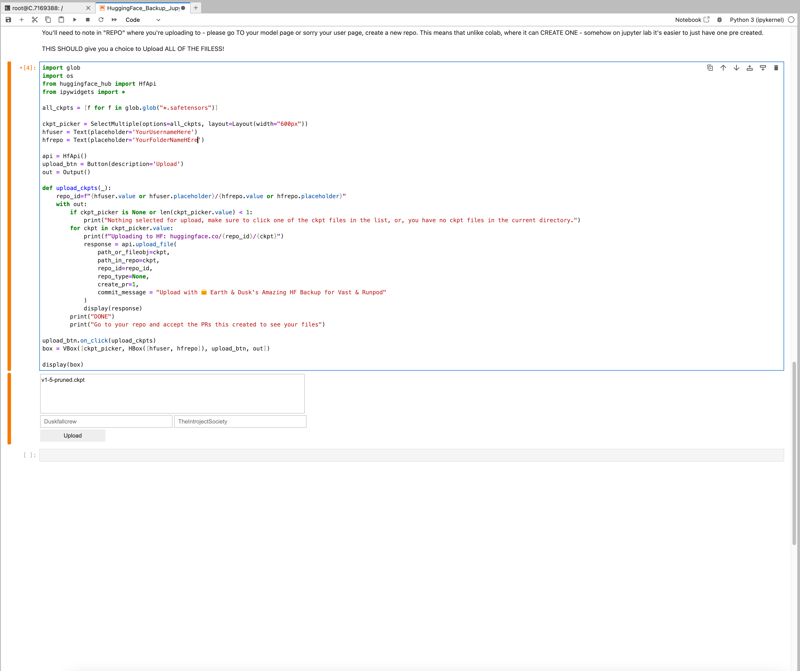Click the Upload button

click(72, 436)
